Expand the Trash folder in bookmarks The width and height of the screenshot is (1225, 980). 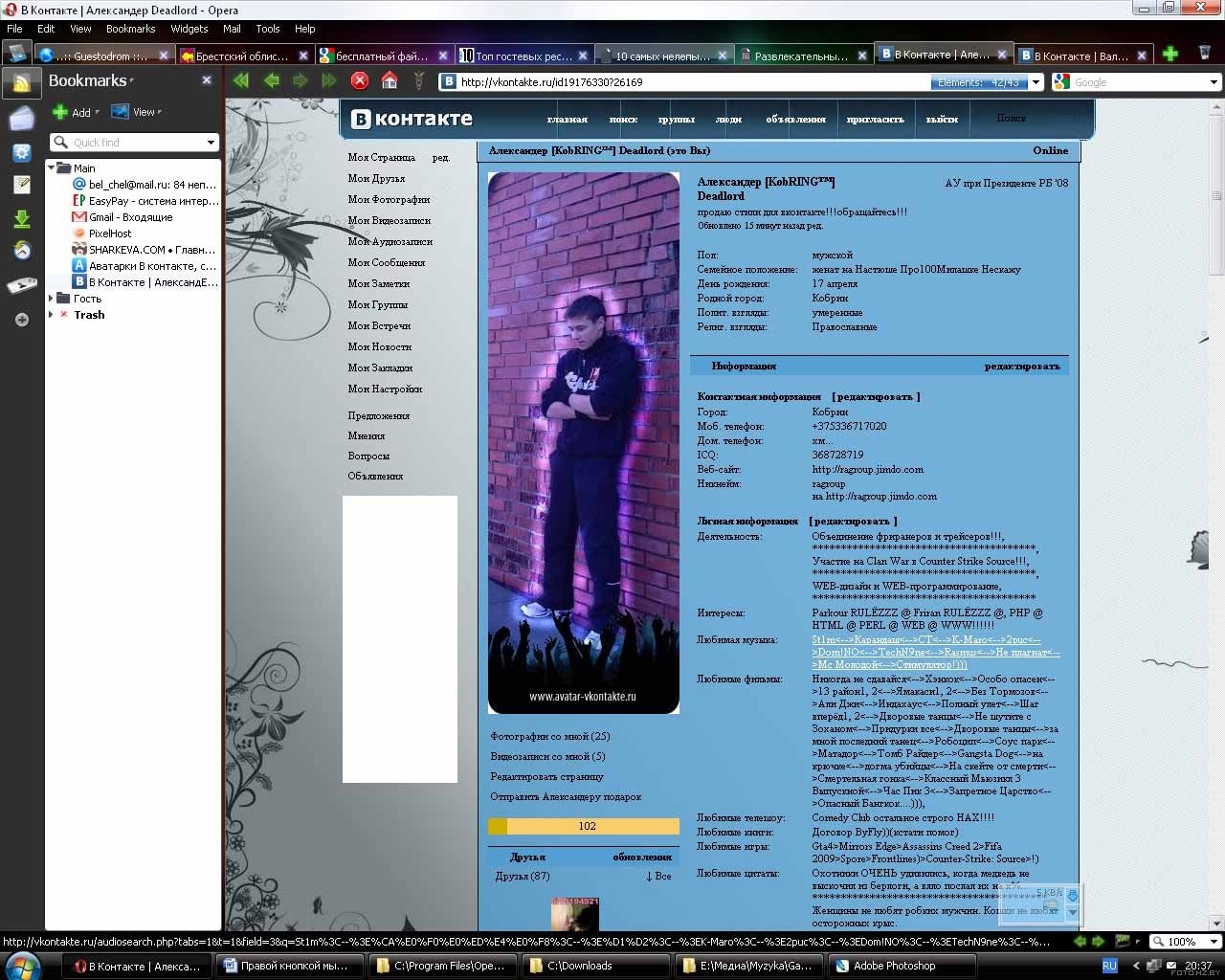click(x=52, y=314)
